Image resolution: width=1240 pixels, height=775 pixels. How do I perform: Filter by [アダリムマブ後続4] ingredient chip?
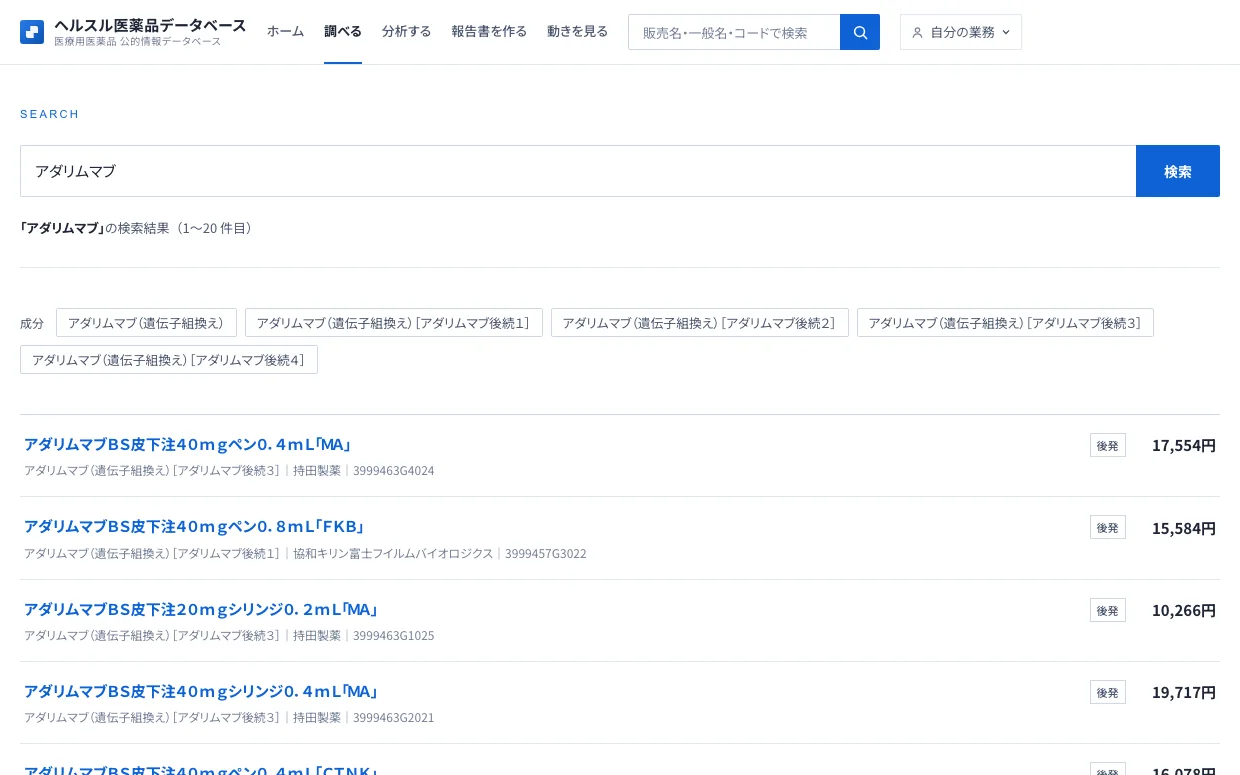tap(169, 359)
